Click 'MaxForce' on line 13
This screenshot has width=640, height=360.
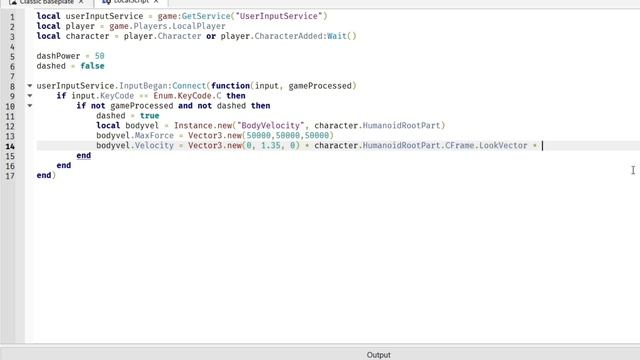(154, 136)
